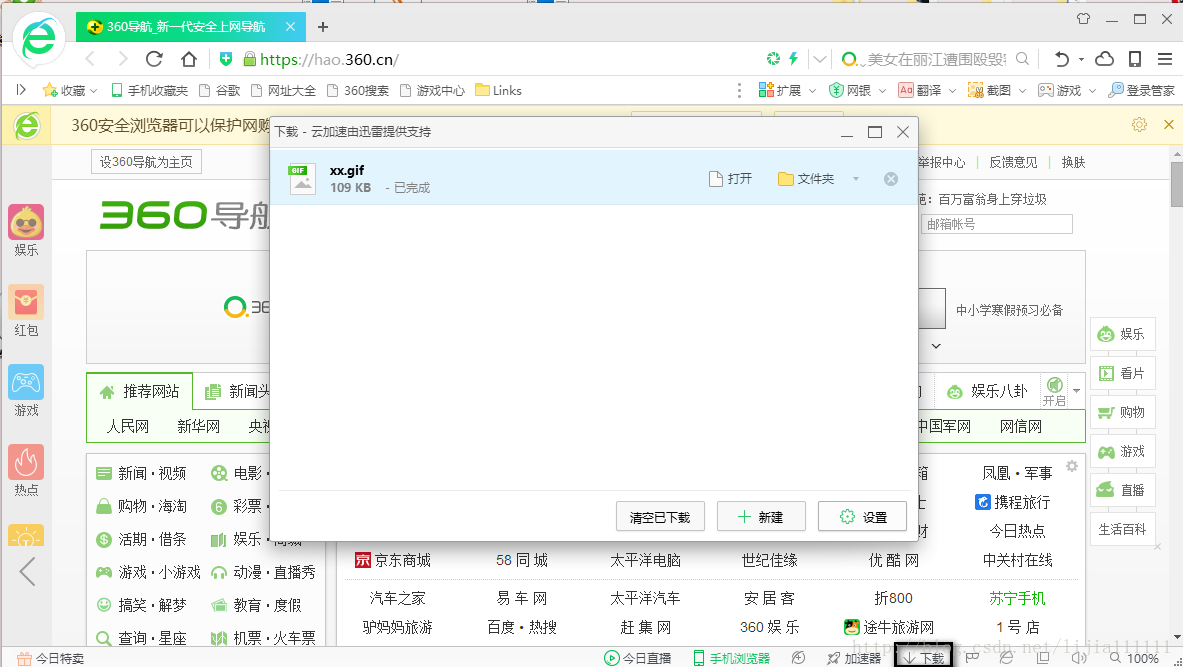The height and width of the screenshot is (667, 1183).
Task: Open the 游戏中心 bookmark
Action: point(432,91)
